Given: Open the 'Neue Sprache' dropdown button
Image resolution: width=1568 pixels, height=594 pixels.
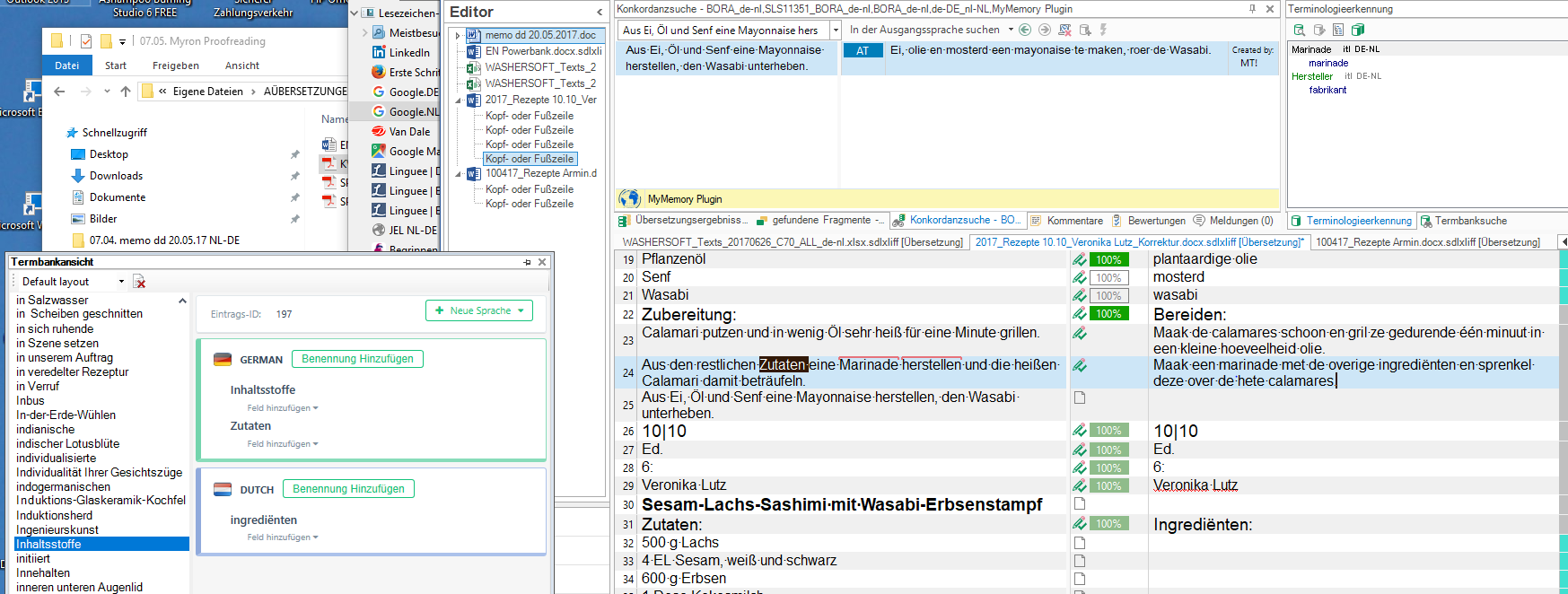Looking at the screenshot, I should (x=479, y=310).
